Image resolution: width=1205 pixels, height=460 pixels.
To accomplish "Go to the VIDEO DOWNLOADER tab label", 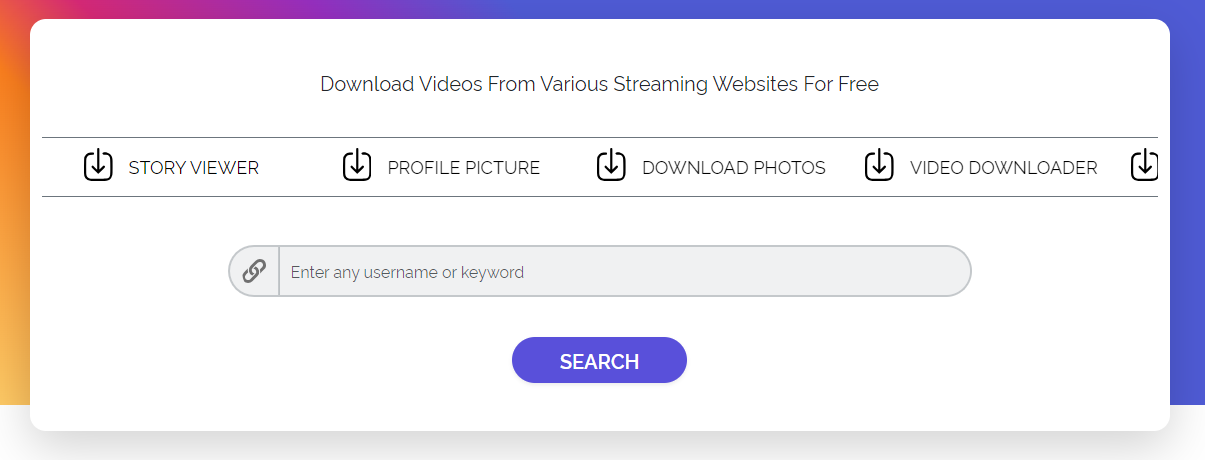I will (x=1004, y=168).
